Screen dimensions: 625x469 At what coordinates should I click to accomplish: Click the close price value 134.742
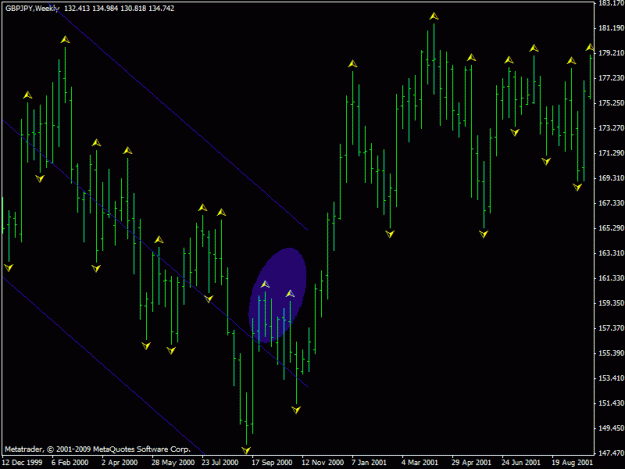[x=161, y=8]
